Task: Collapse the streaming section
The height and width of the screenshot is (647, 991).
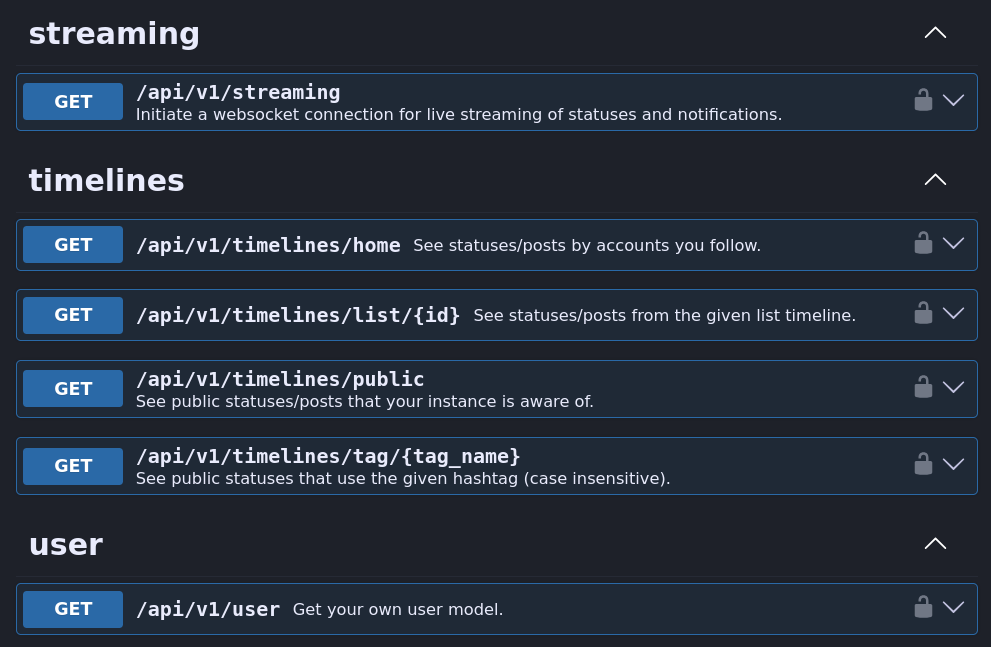Action: coord(935,33)
